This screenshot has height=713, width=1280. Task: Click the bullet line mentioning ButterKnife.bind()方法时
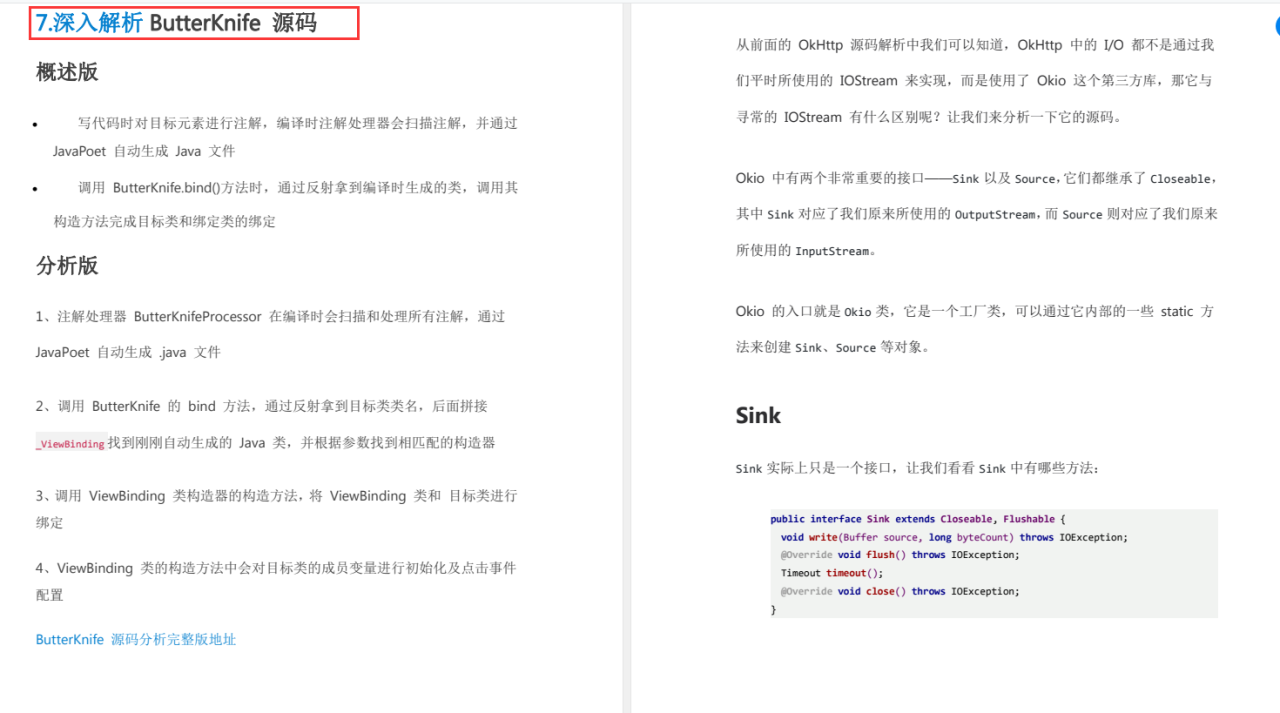pyautogui.click(x=298, y=187)
